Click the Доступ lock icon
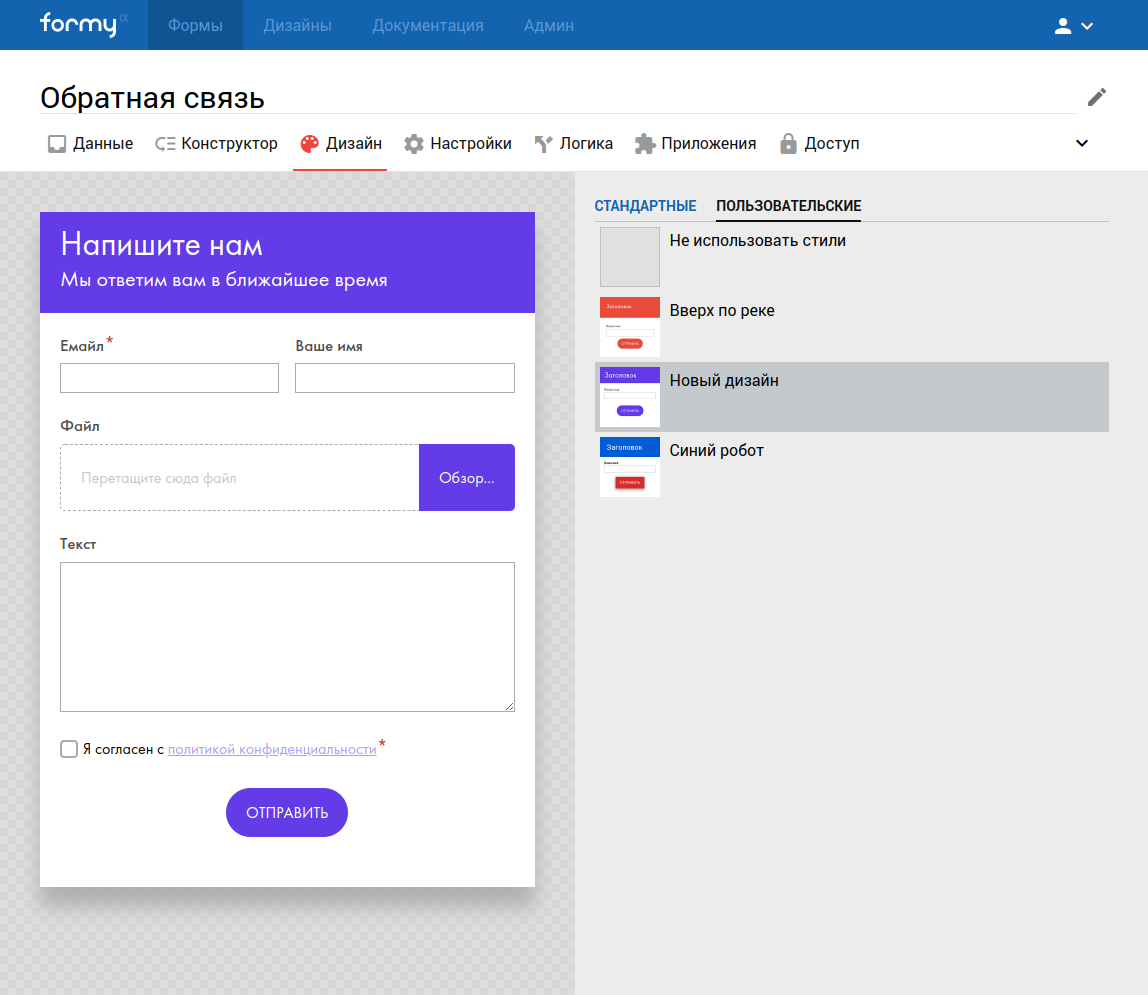The height and width of the screenshot is (995, 1148). point(788,144)
